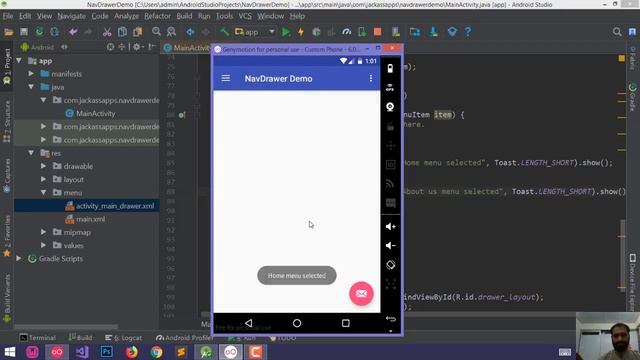Tap the Android home navigation button

[x=297, y=323]
